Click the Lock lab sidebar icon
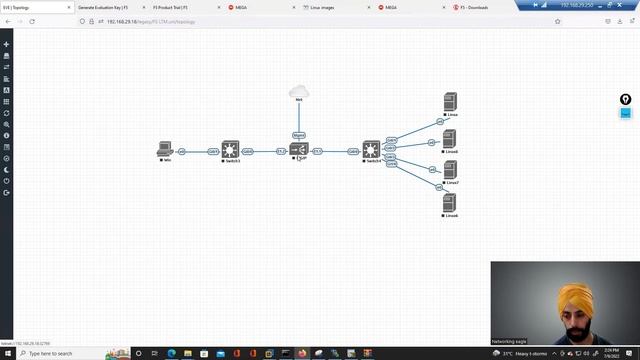The height and width of the screenshot is (360, 640). (x=6, y=158)
